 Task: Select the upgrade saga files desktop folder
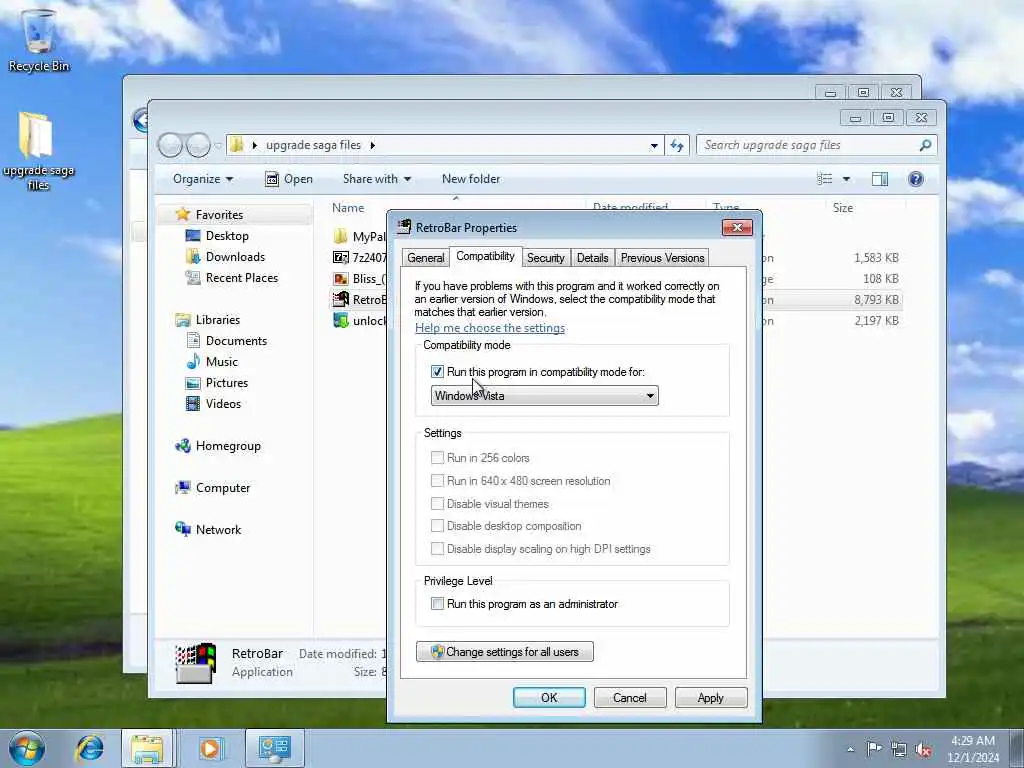click(37, 151)
